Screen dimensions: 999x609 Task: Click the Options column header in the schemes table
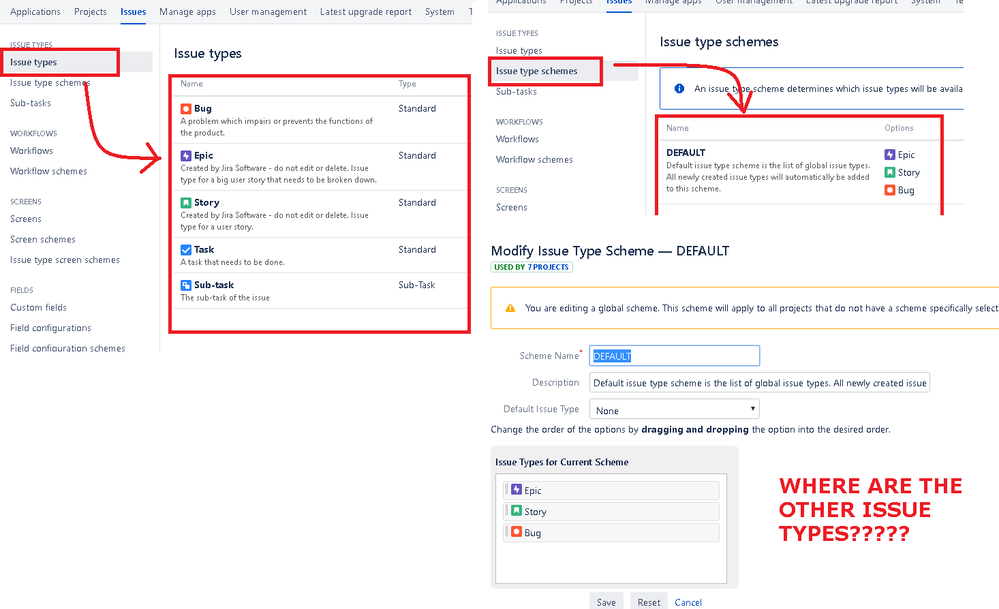(898, 128)
